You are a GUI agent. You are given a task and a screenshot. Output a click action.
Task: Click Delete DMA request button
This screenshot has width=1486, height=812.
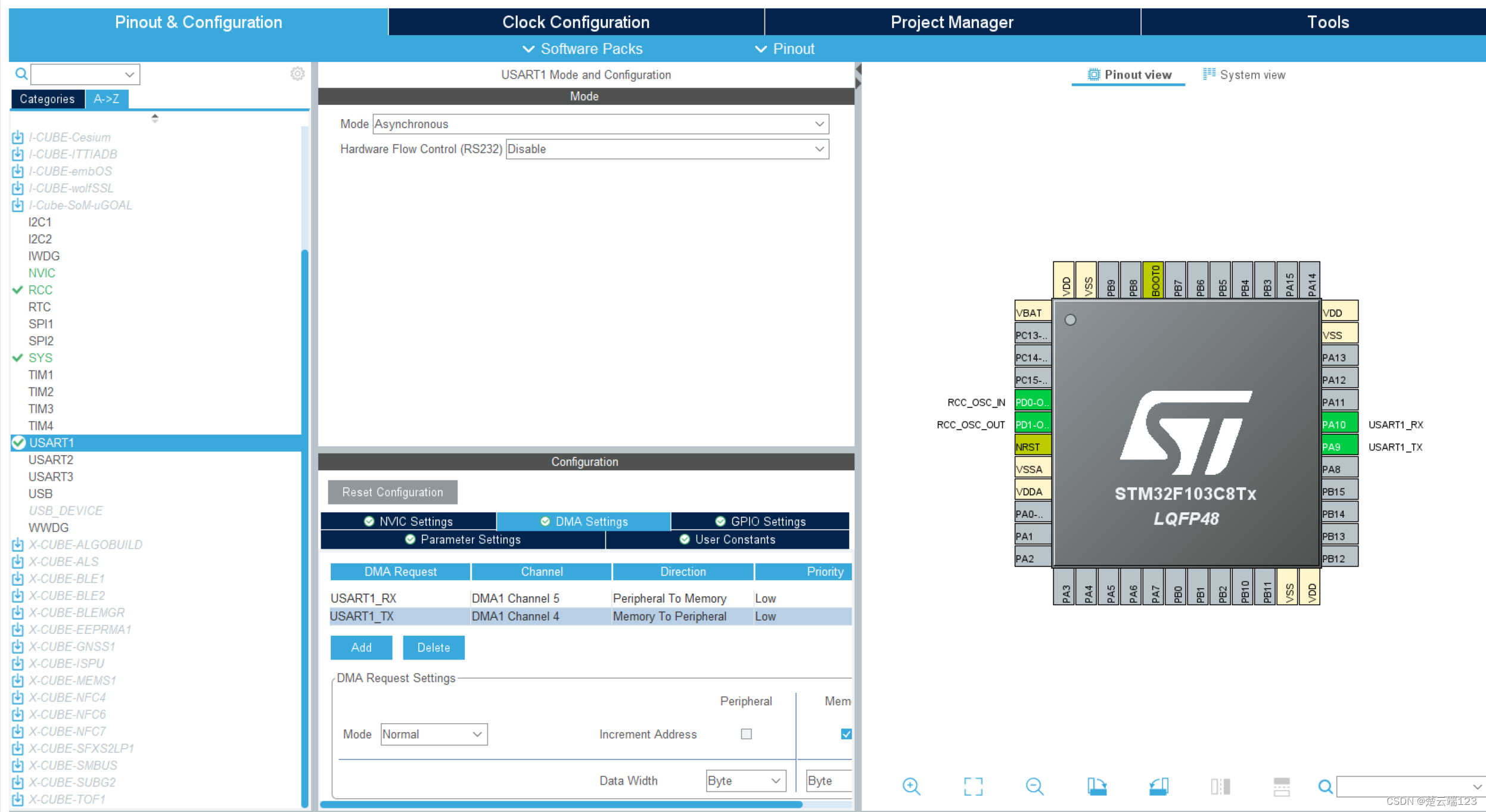tap(434, 648)
